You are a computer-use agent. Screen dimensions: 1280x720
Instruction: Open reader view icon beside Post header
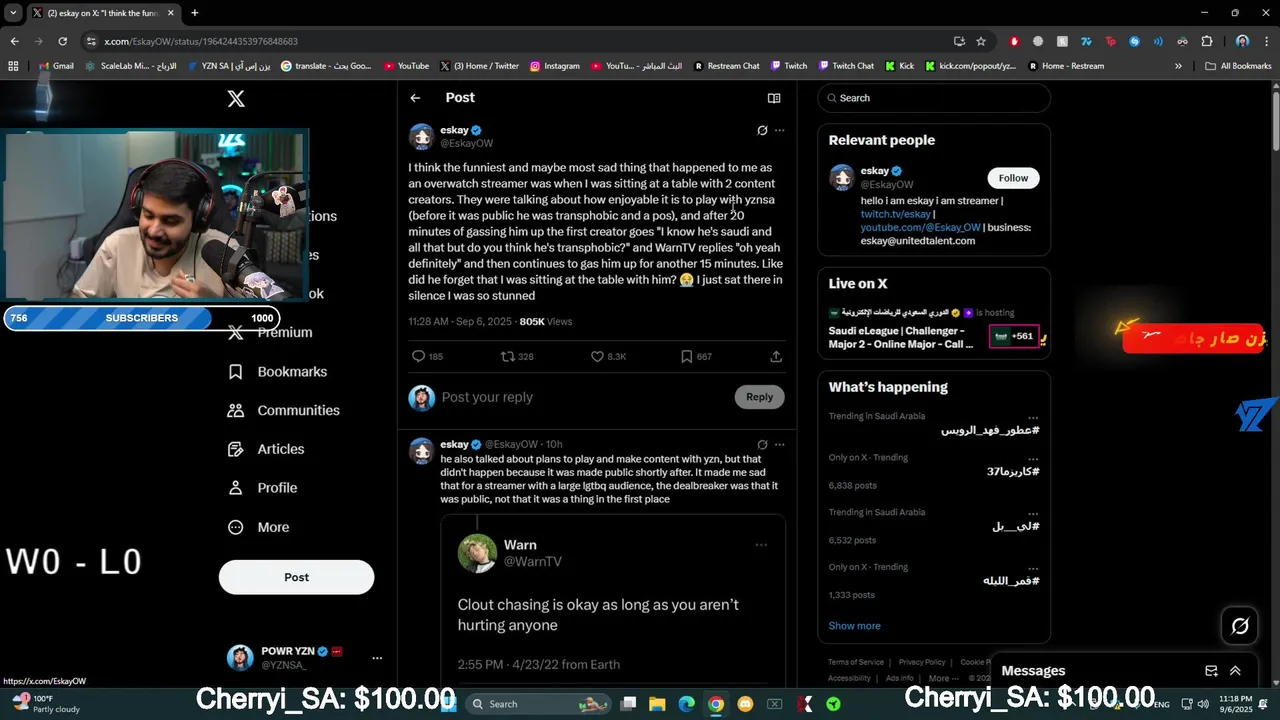(x=773, y=98)
